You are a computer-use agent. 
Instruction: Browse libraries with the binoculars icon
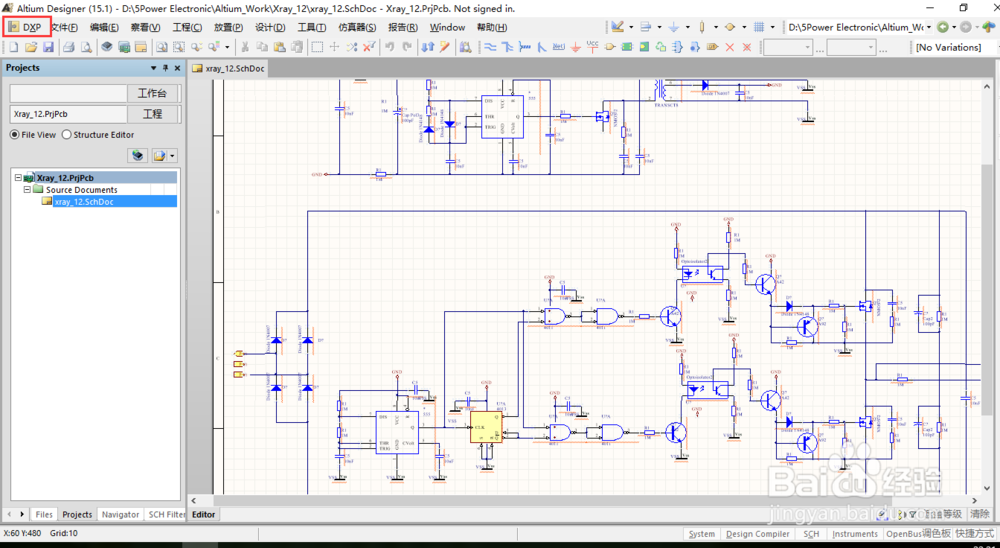[466, 47]
